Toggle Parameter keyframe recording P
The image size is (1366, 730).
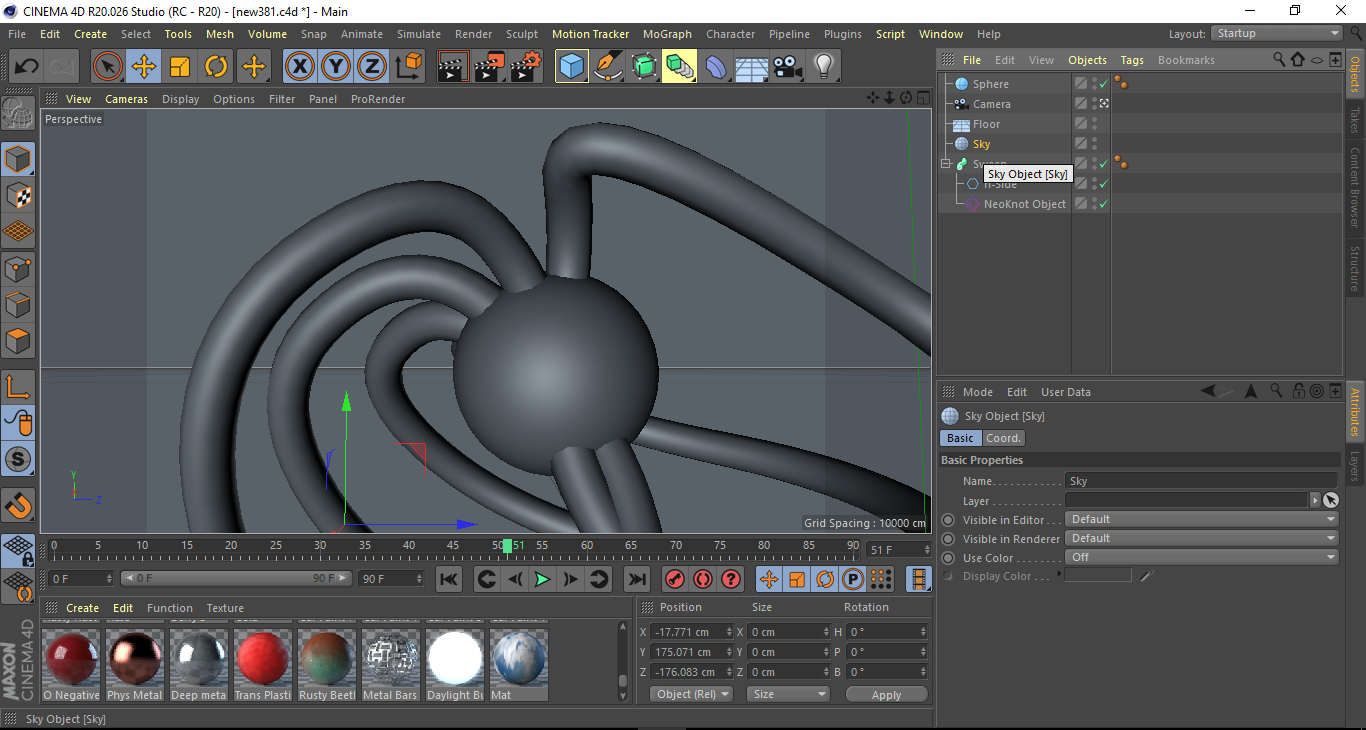(x=853, y=579)
